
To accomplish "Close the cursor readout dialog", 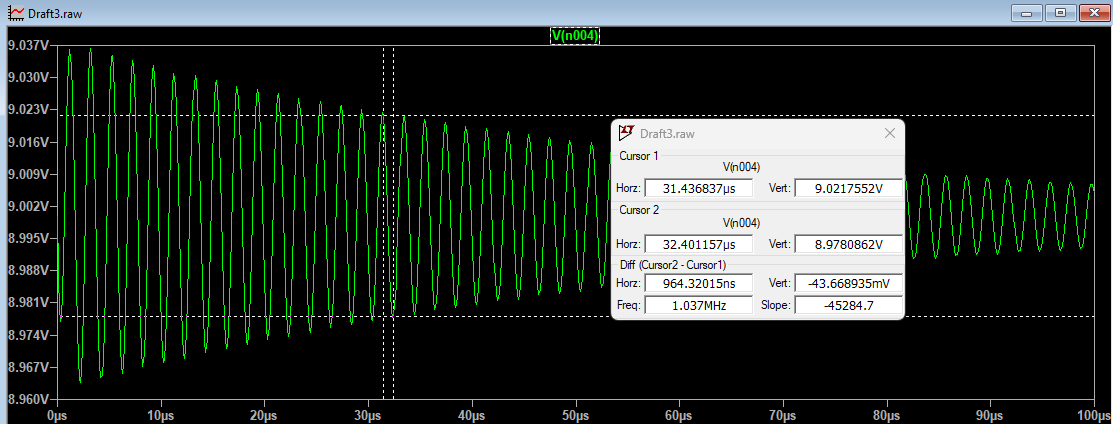I will point(889,133).
